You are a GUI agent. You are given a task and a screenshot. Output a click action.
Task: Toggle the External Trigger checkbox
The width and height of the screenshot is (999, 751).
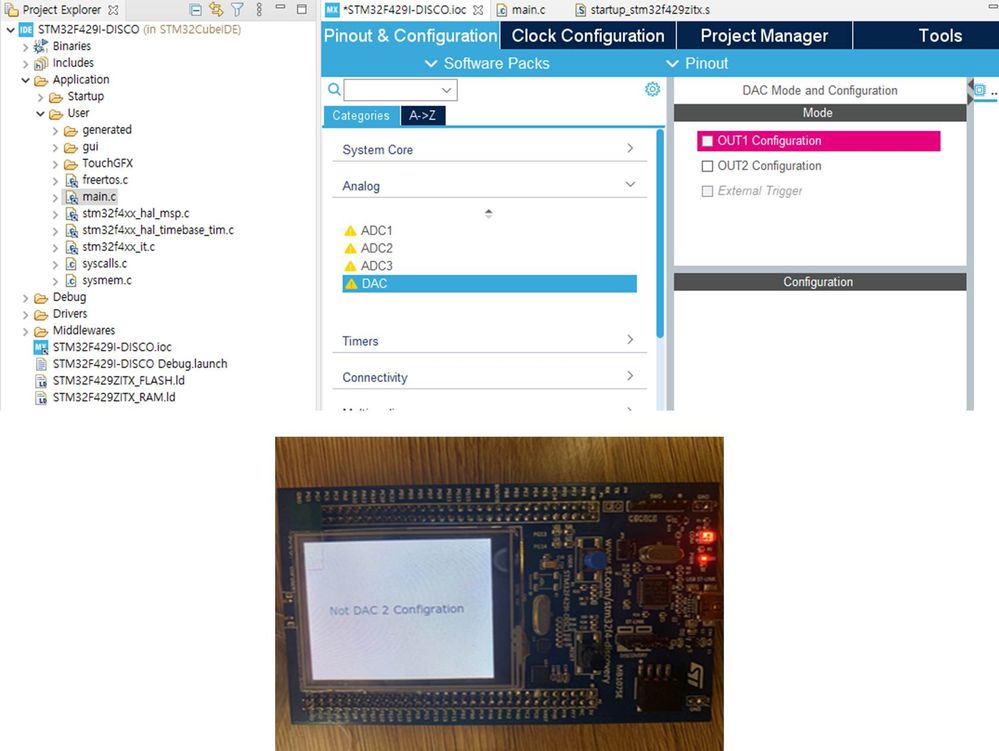(707, 191)
